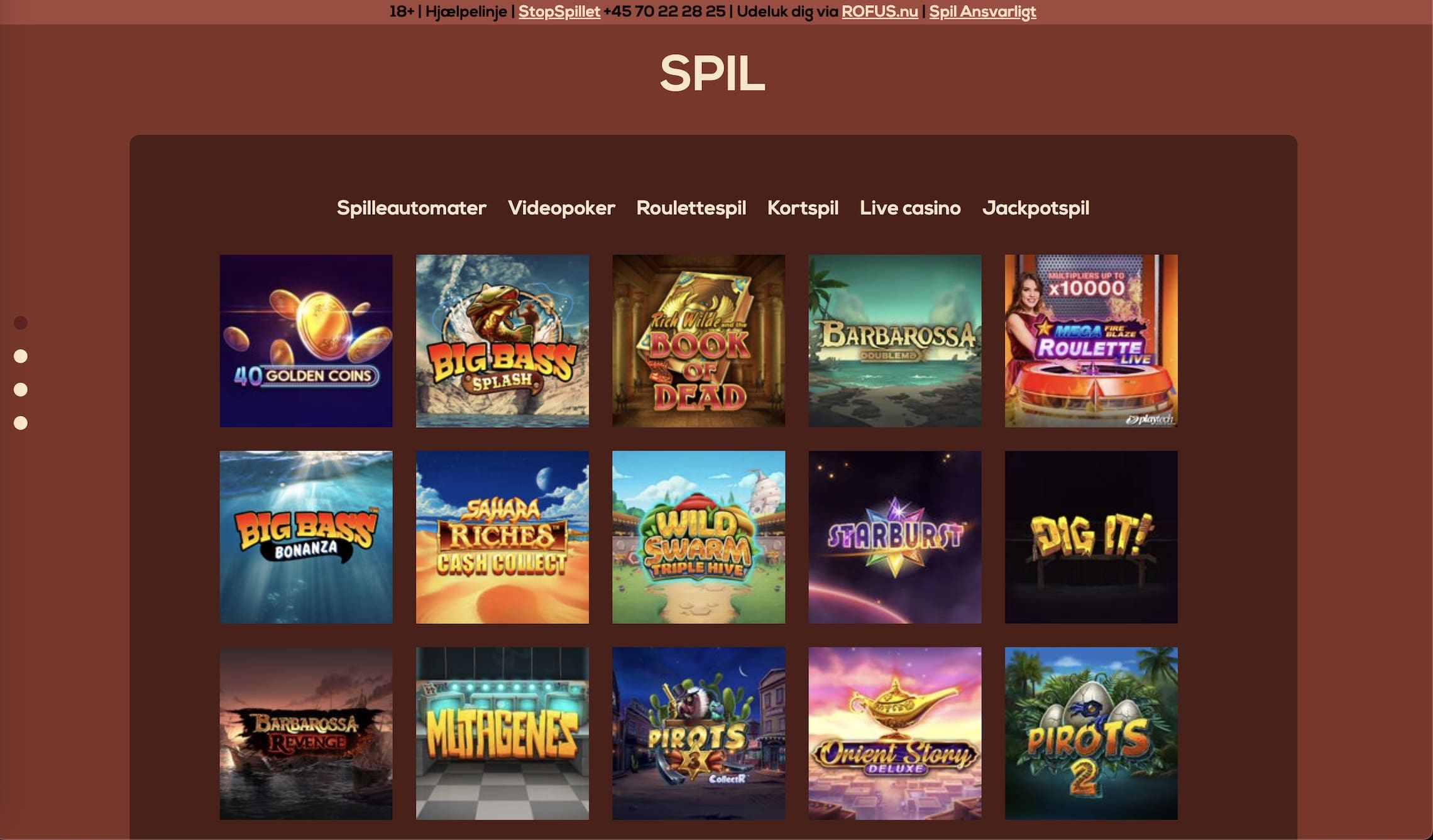Viewport: 1433px width, 840px height.
Task: Open Sahara Riches Cash Collect
Action: 502,537
